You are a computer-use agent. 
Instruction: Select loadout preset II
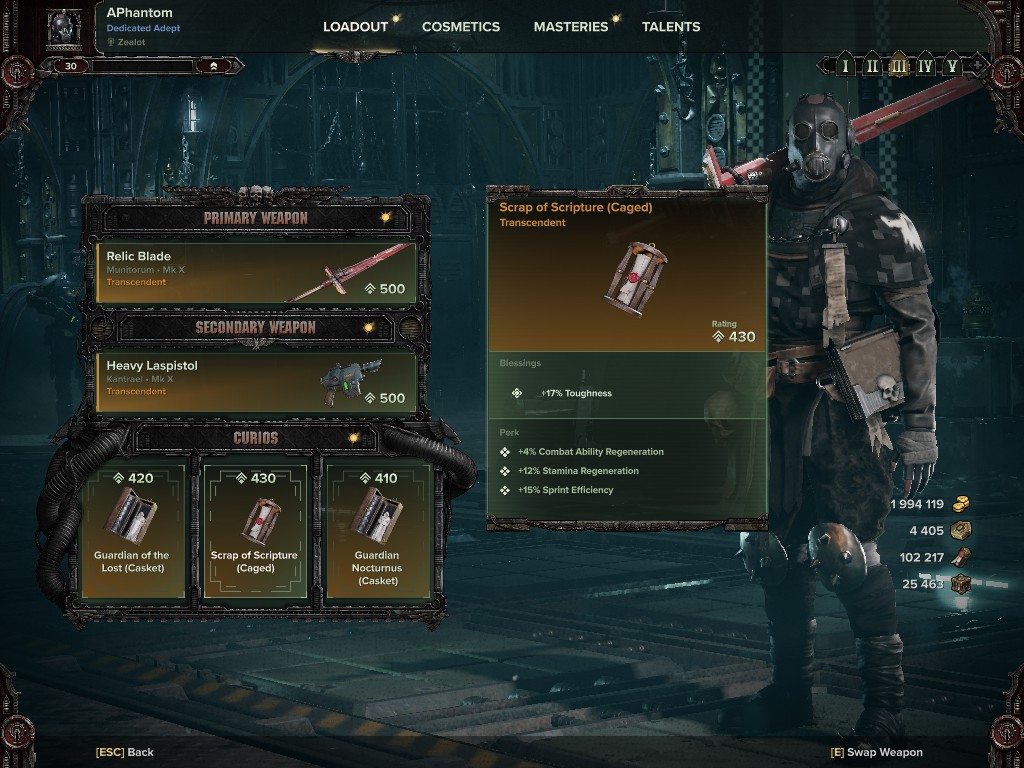tap(872, 65)
